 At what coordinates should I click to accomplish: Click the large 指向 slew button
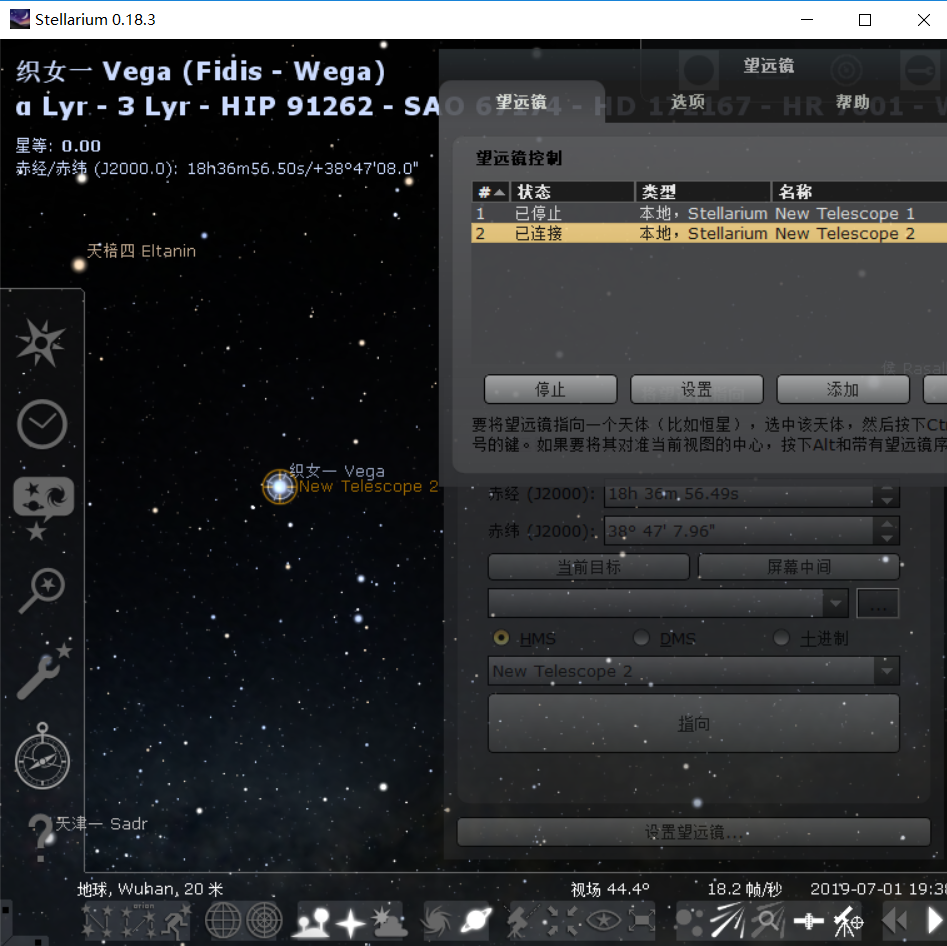coord(693,723)
